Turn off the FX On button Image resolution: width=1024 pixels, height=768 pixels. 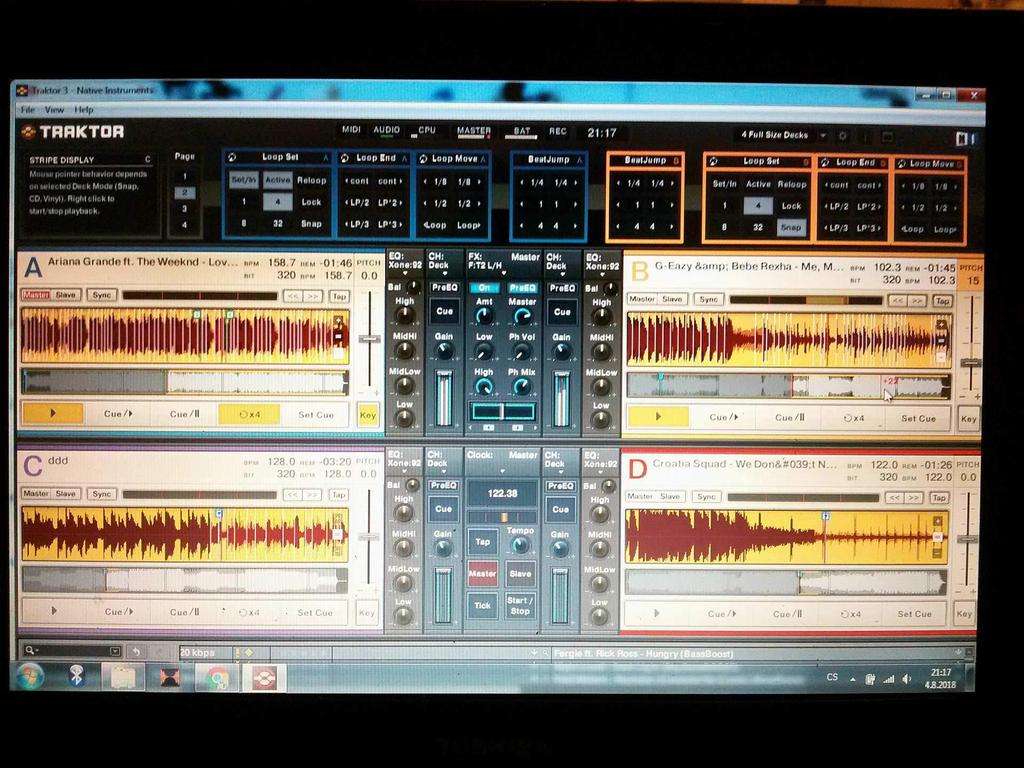click(484, 288)
